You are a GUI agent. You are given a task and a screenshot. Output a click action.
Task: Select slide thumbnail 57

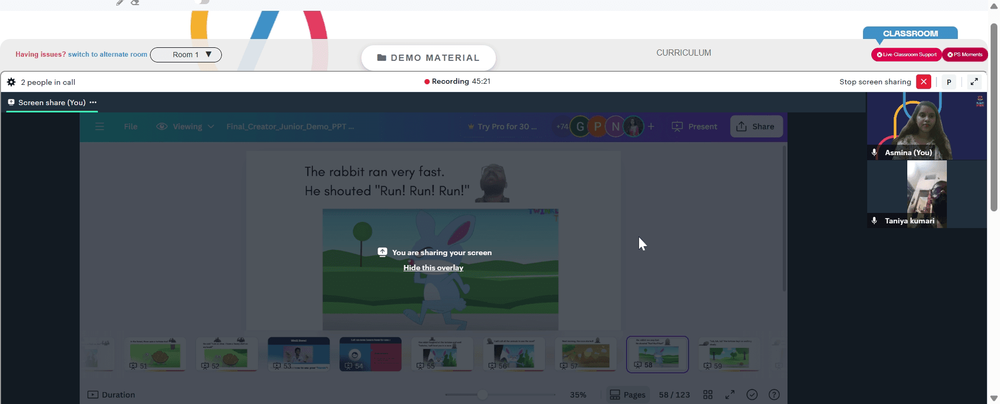(585, 354)
